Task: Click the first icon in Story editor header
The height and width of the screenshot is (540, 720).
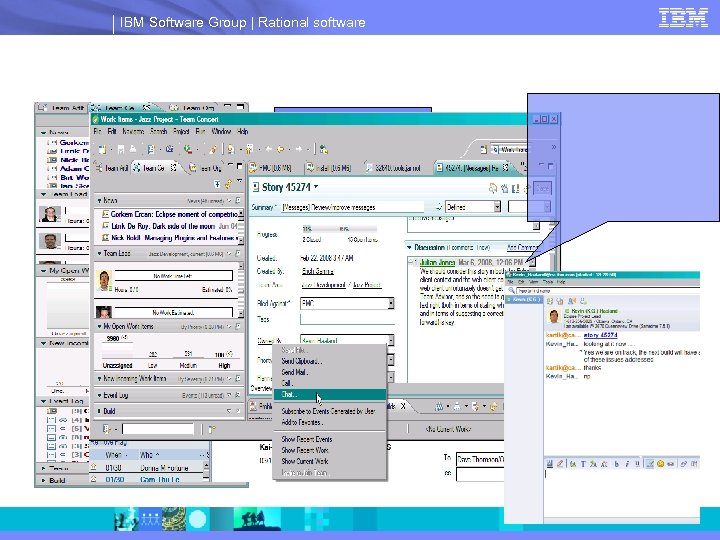Action: point(493,188)
